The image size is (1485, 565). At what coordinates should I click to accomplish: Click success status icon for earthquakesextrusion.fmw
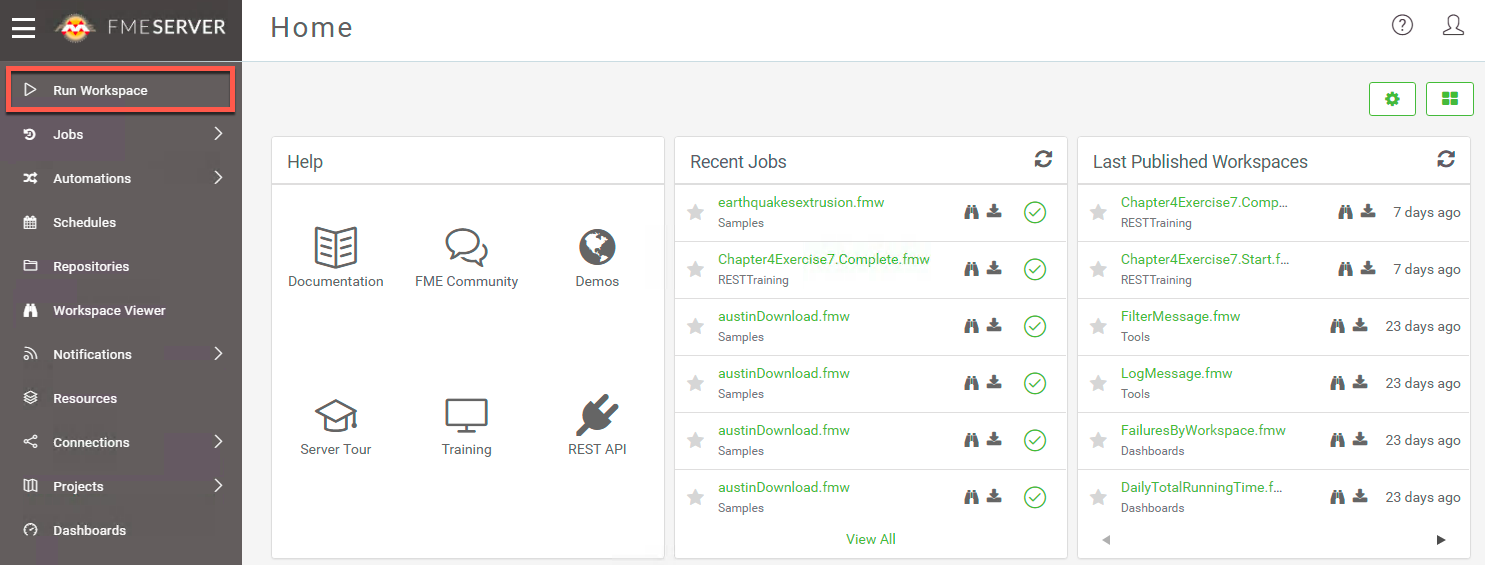point(1035,212)
